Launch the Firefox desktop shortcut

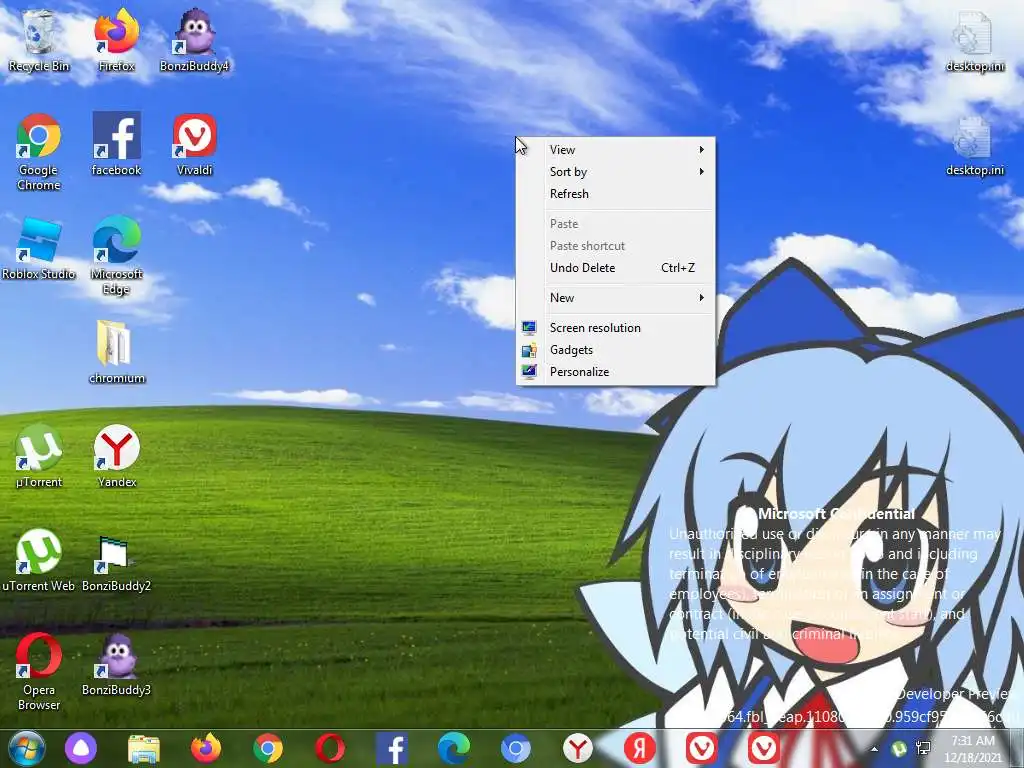tap(116, 40)
